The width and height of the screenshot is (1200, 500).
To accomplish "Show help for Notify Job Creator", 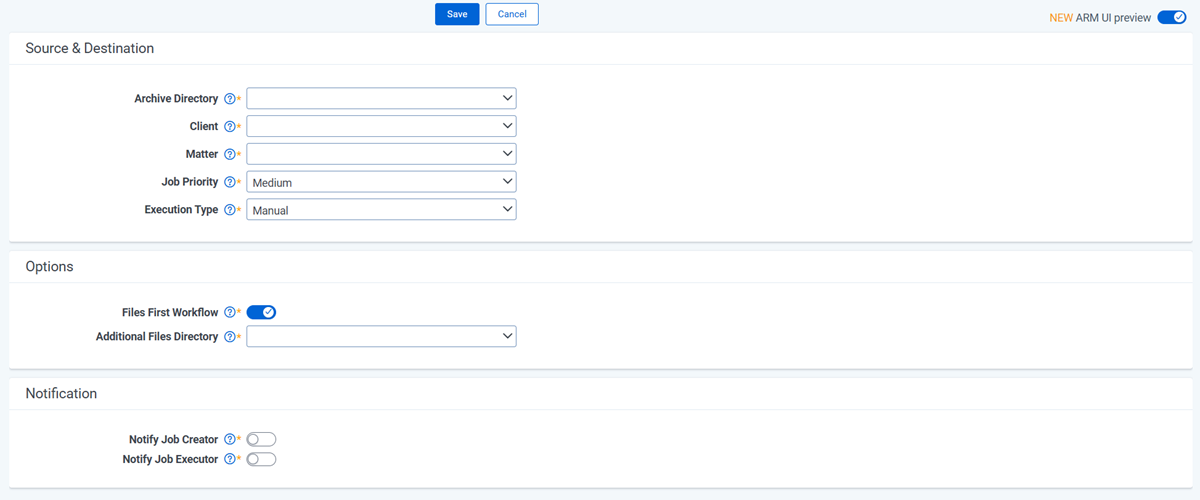I will point(230,440).
